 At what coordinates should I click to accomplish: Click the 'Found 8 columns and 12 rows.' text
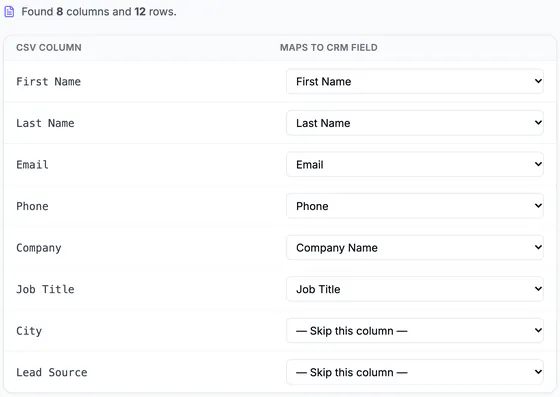pos(99,12)
